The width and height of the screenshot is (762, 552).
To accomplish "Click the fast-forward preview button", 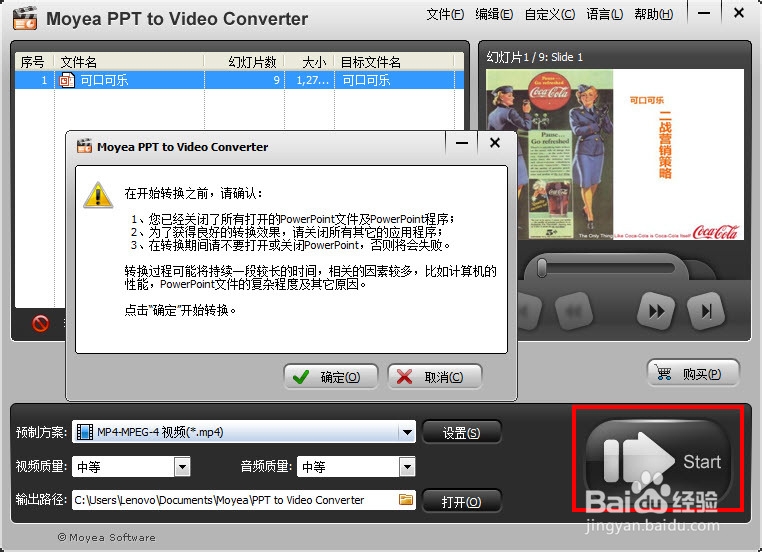I will pyautogui.click(x=656, y=311).
